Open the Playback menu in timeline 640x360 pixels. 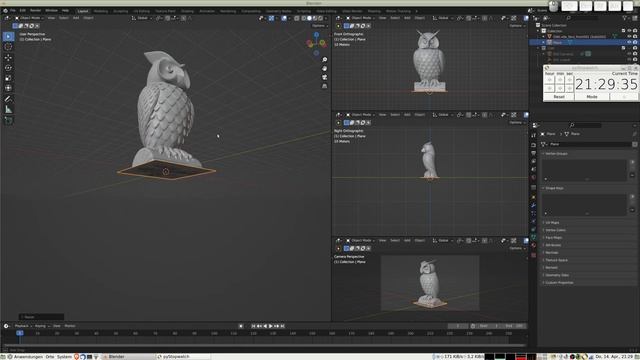click(23, 326)
